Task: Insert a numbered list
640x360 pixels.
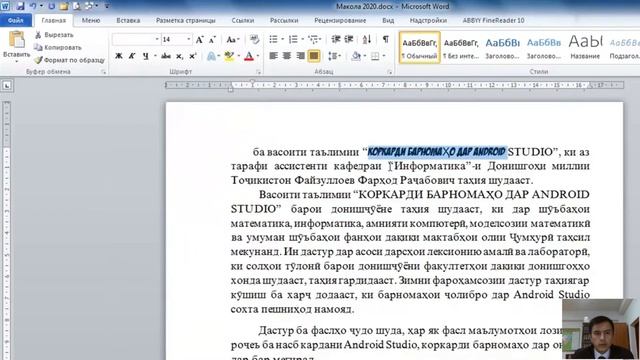Action: pyautogui.click(x=293, y=40)
